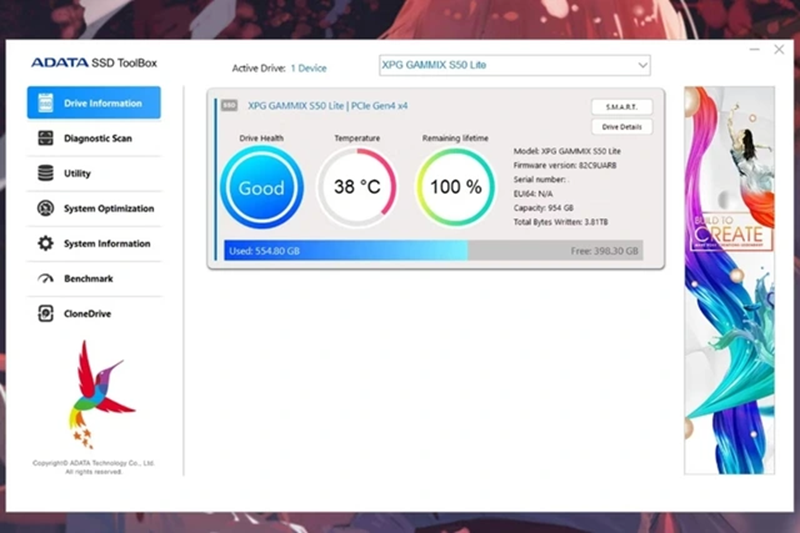Open the Drive Information tab
800x533 pixels.
pos(94,103)
